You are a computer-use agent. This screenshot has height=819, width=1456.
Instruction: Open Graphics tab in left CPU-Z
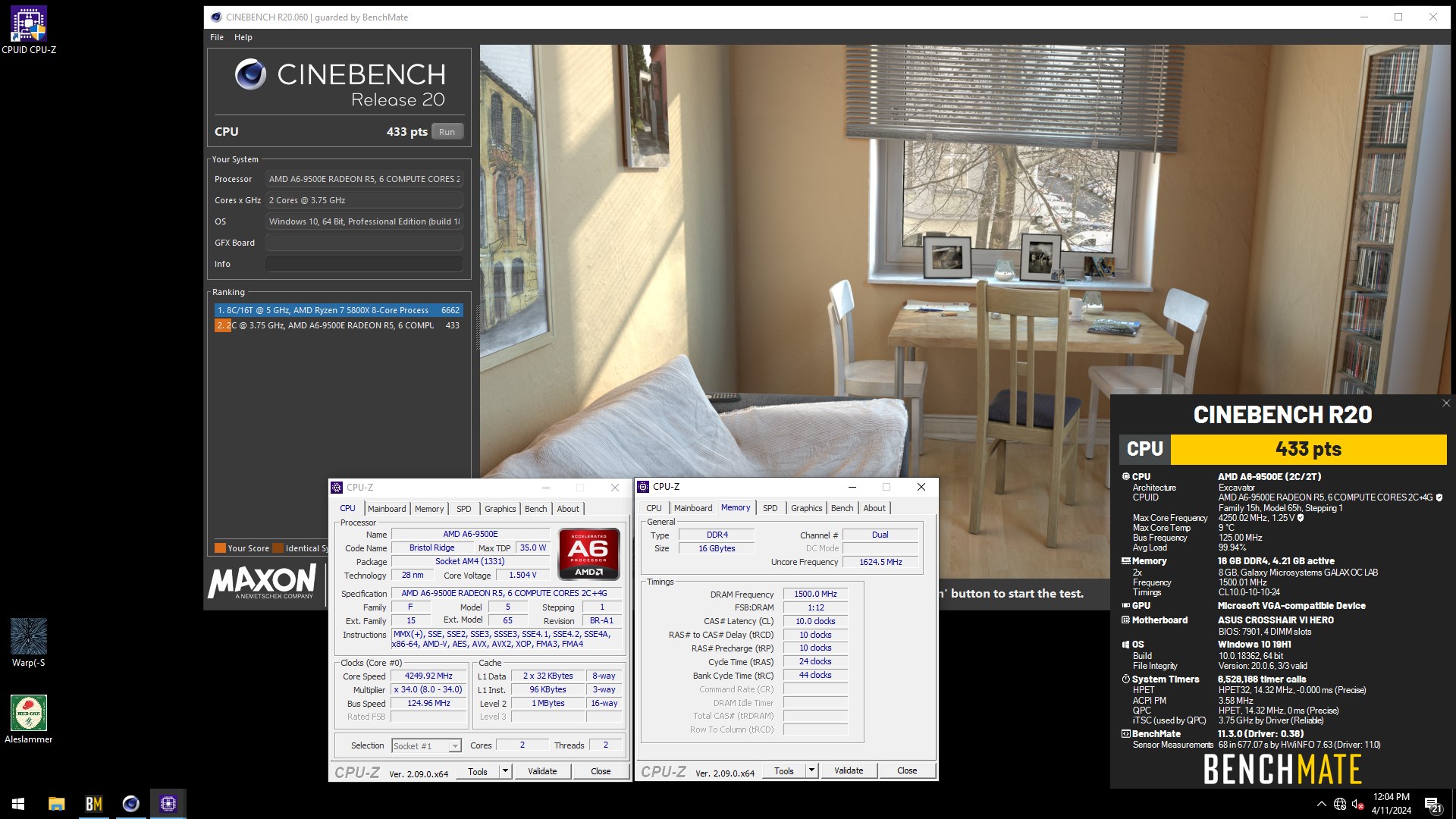[x=500, y=509]
